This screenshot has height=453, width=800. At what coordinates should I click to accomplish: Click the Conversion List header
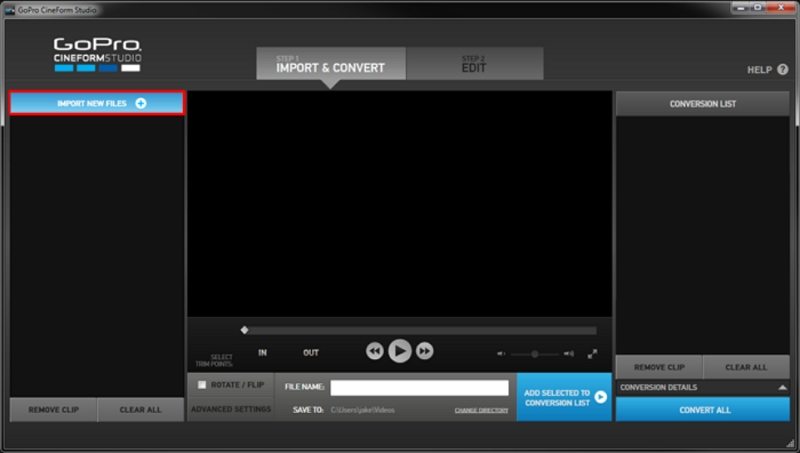point(703,104)
